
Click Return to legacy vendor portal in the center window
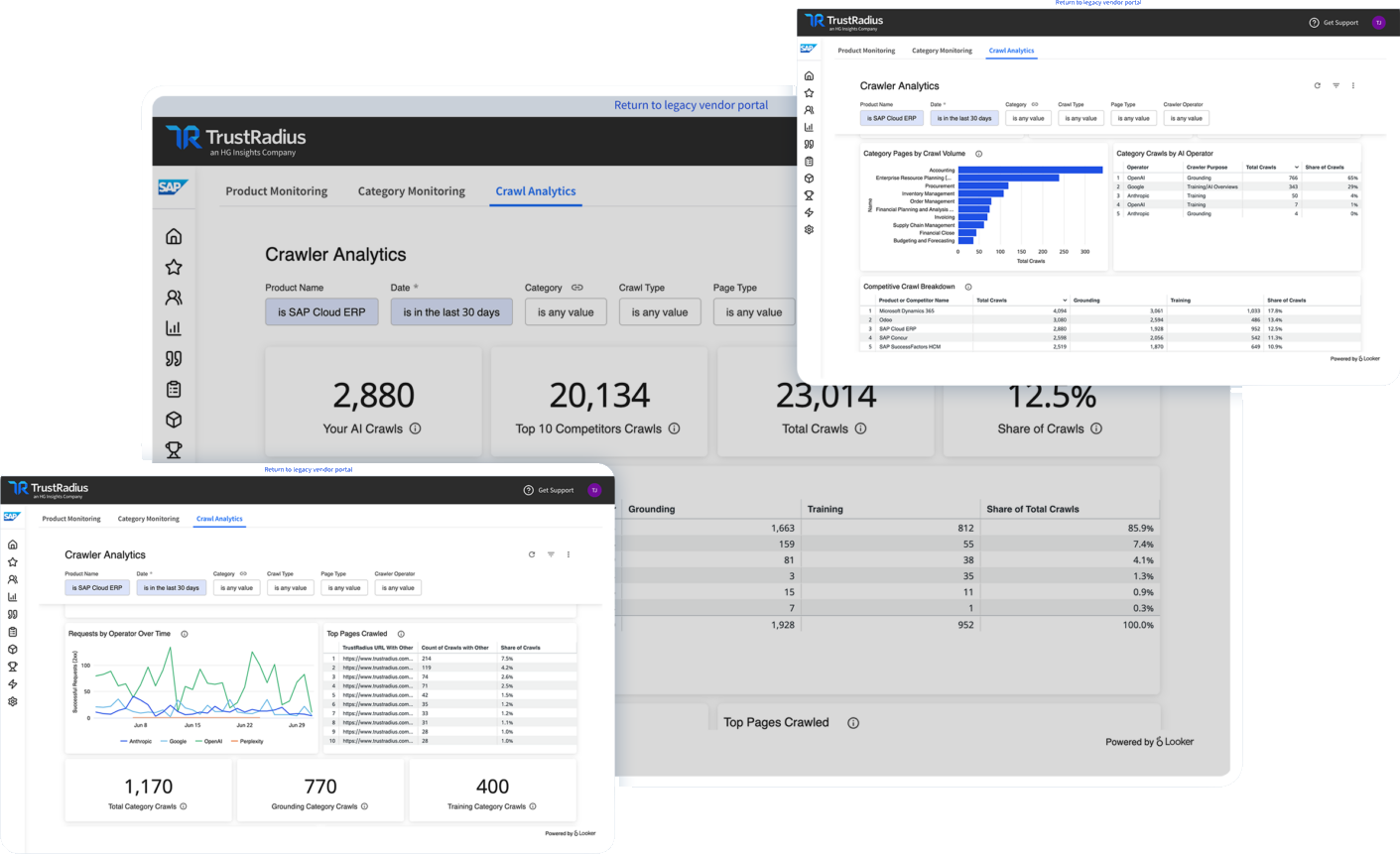click(x=691, y=105)
